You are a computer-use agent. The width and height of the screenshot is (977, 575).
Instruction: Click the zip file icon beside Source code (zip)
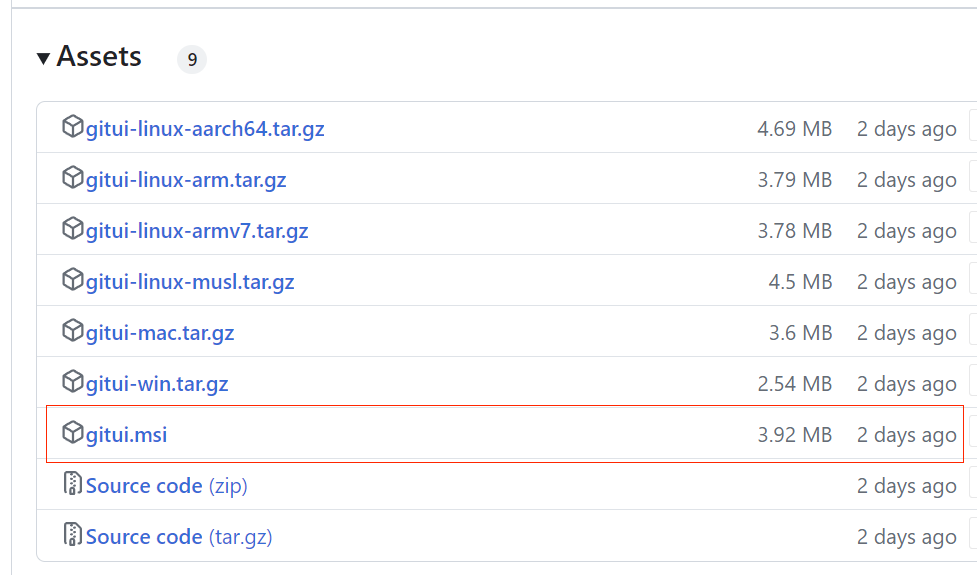click(x=72, y=483)
